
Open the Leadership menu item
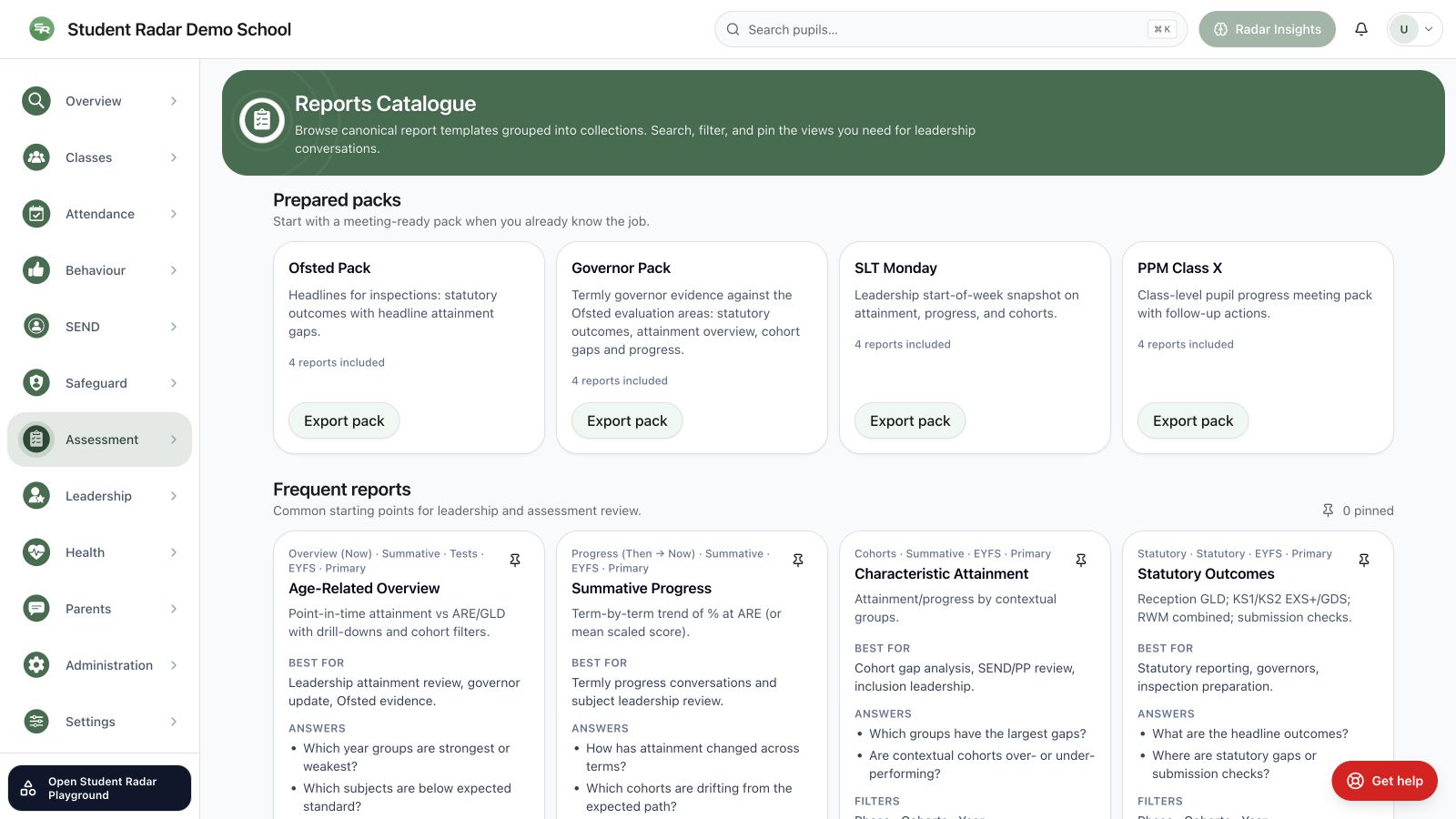[100, 496]
